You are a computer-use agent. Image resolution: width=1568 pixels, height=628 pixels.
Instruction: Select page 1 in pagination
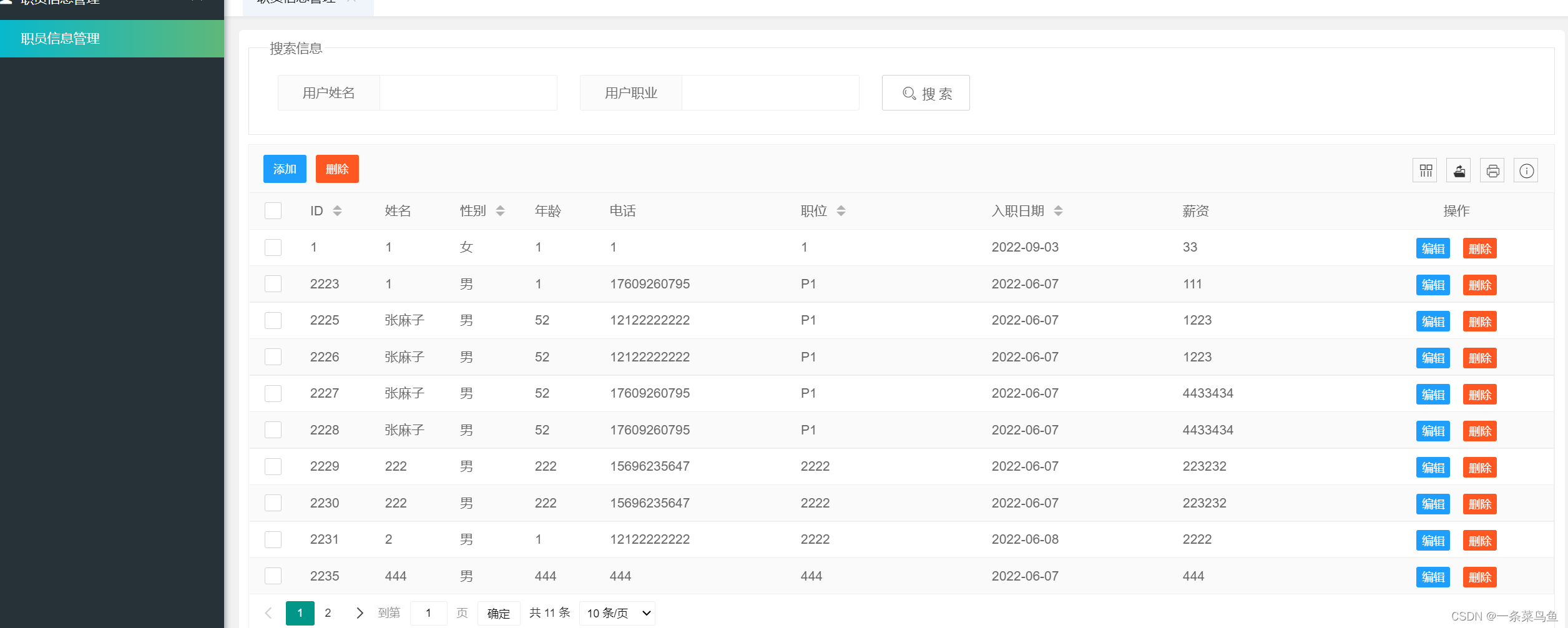coord(300,613)
